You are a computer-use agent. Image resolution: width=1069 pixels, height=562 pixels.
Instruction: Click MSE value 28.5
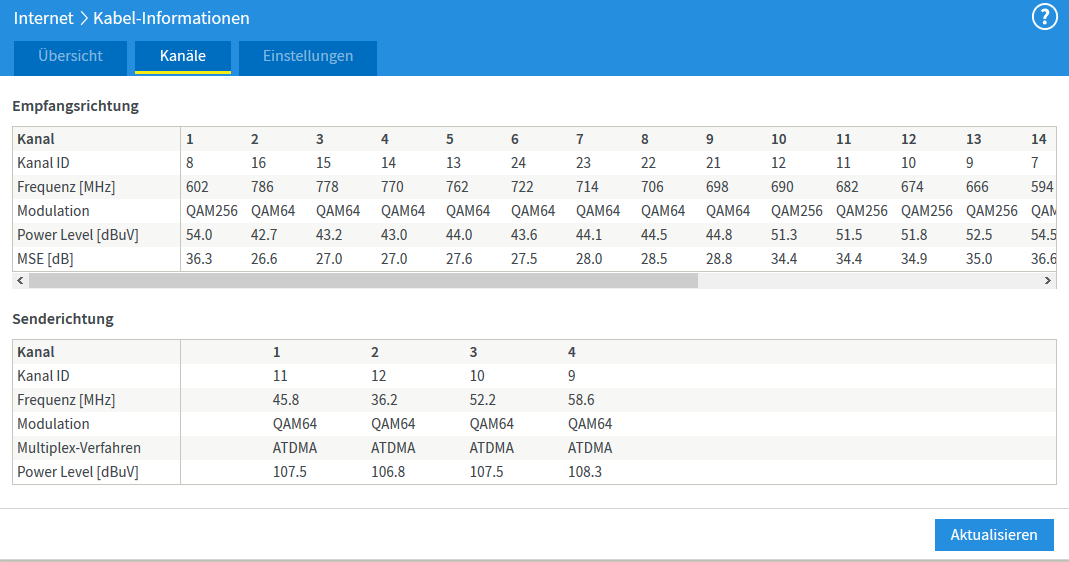[x=654, y=259]
